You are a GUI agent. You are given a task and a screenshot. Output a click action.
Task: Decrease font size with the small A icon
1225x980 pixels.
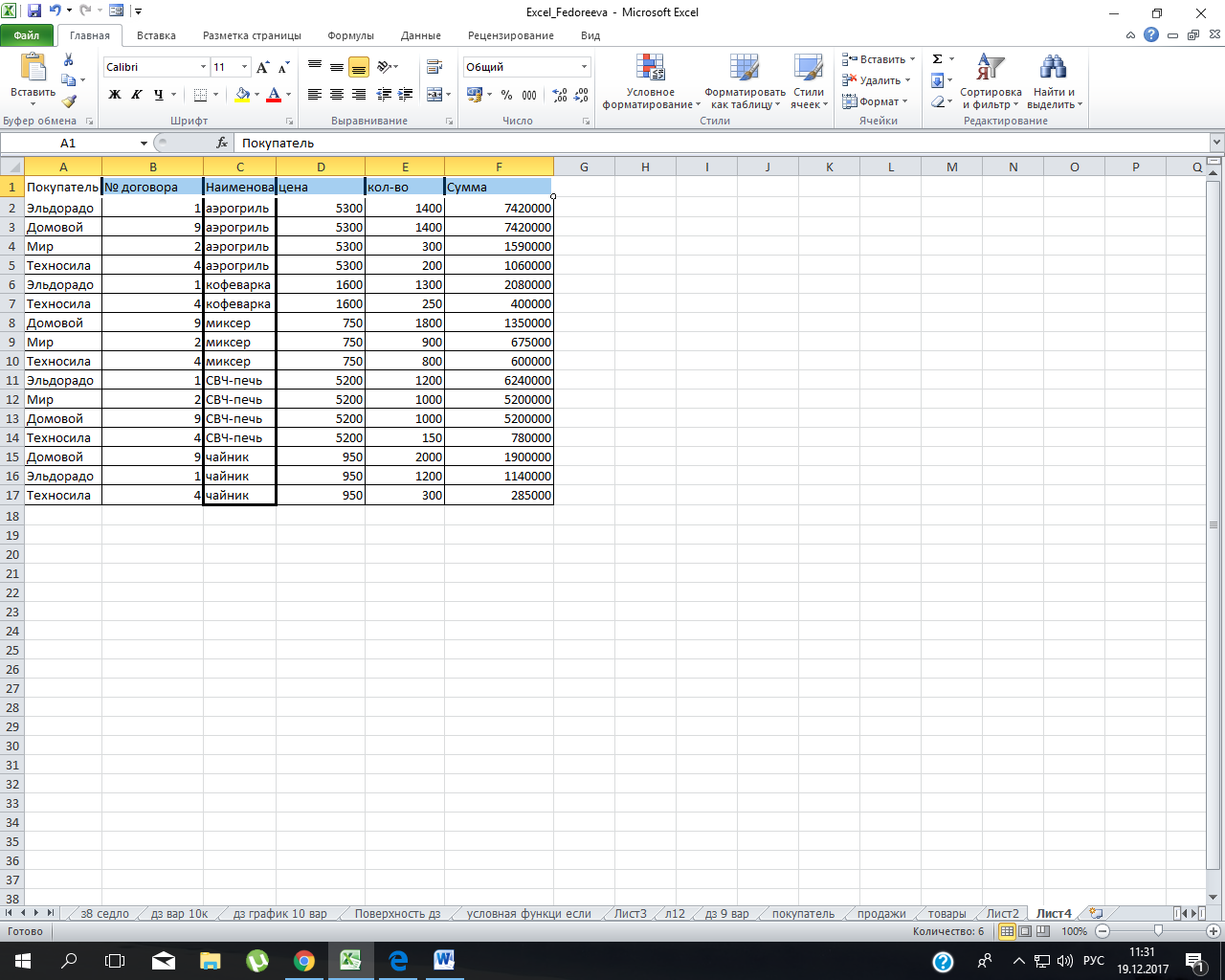[x=283, y=67]
